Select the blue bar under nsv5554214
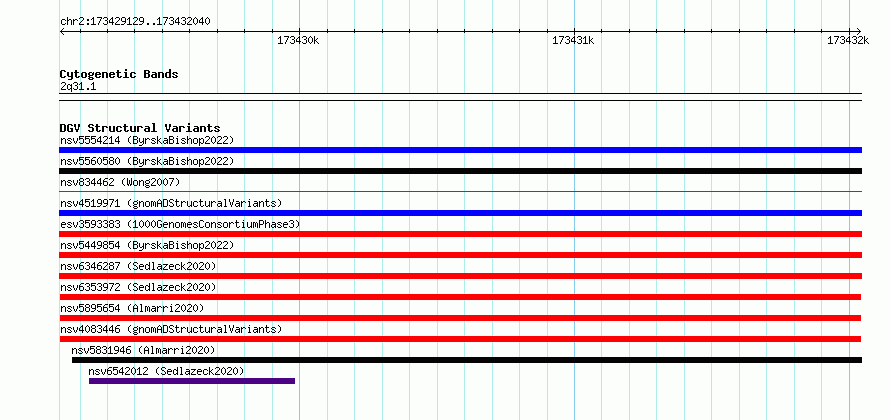Viewport: 890px width, 420px height. 460,150
